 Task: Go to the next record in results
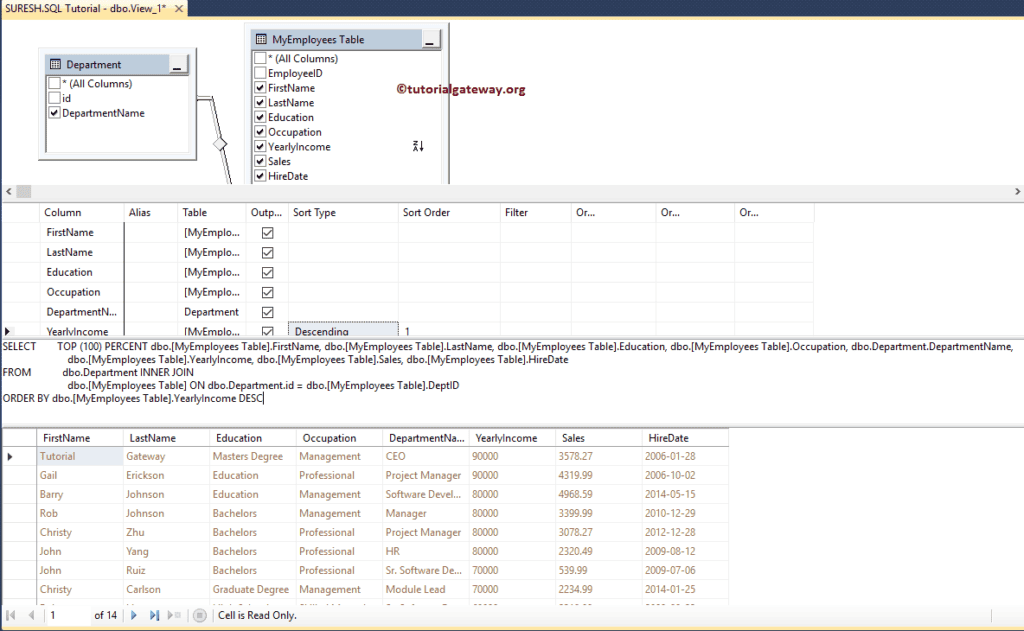tap(135, 615)
